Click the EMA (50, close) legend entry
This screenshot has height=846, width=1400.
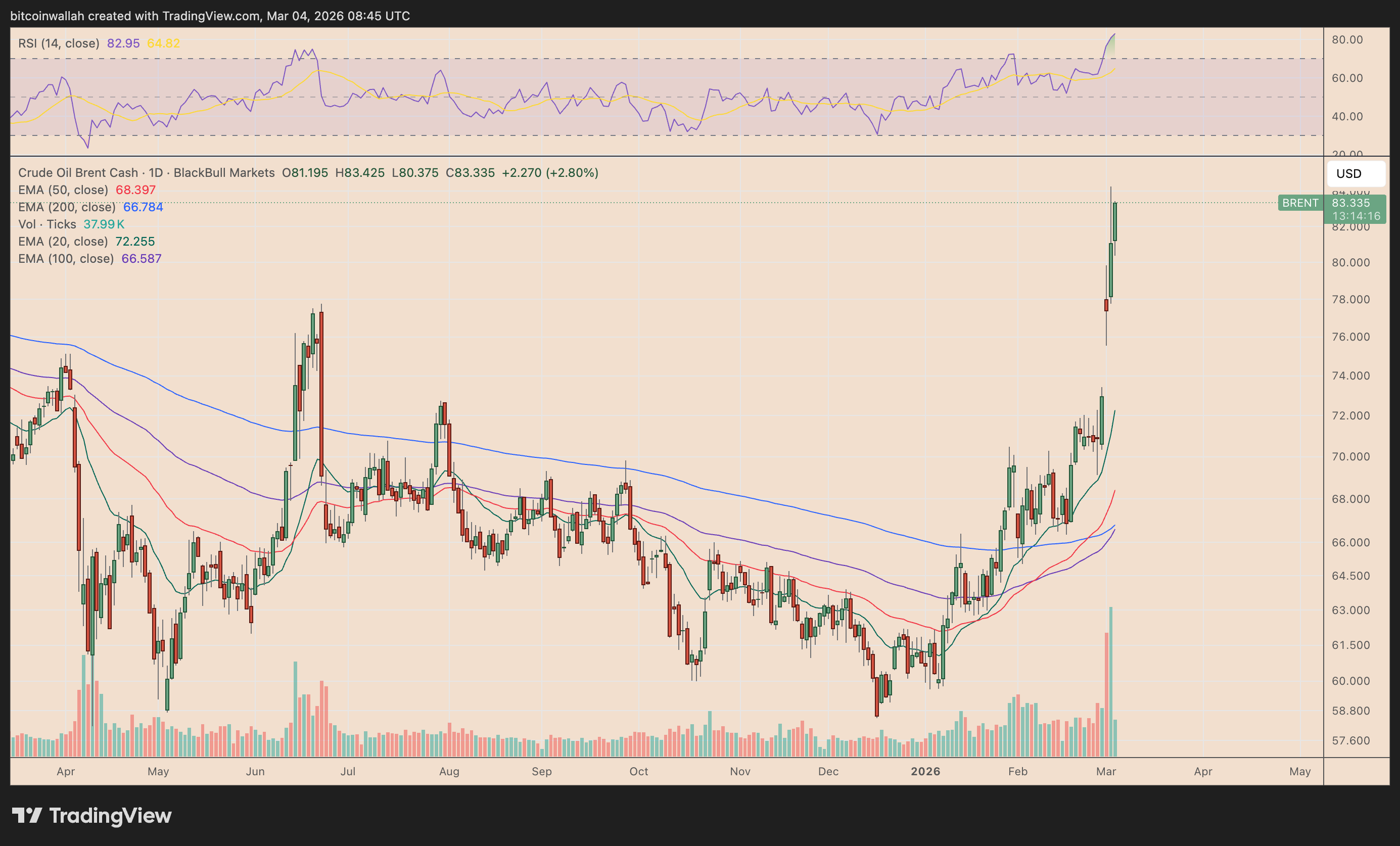click(63, 190)
